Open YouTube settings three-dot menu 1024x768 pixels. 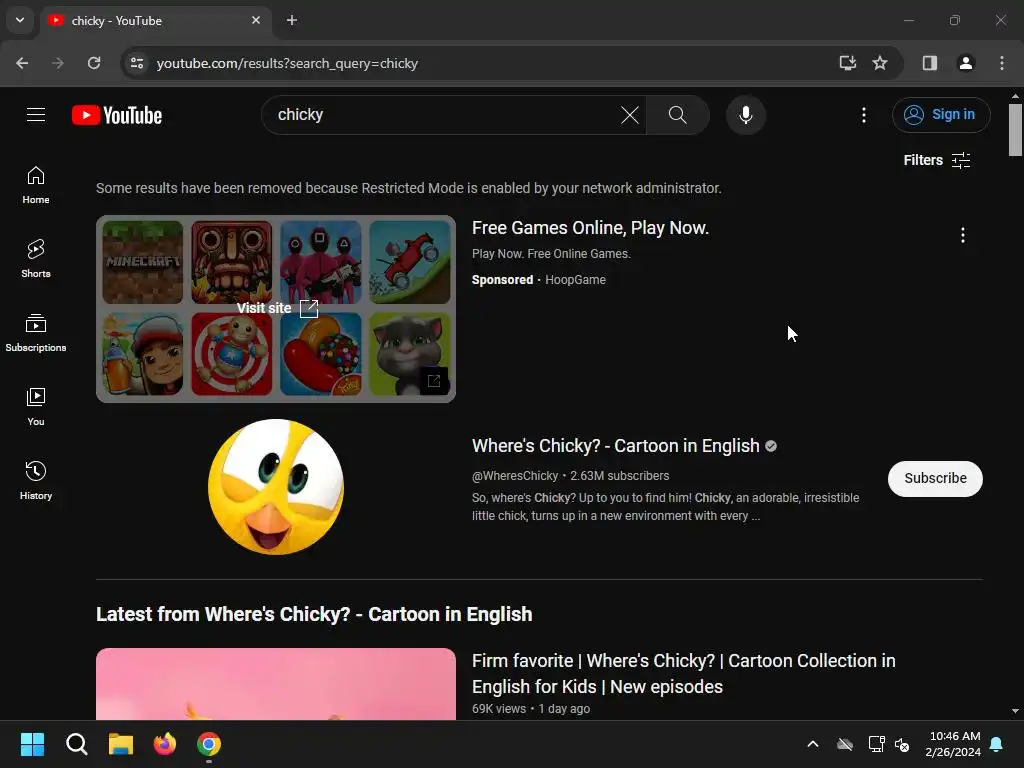[x=863, y=115]
